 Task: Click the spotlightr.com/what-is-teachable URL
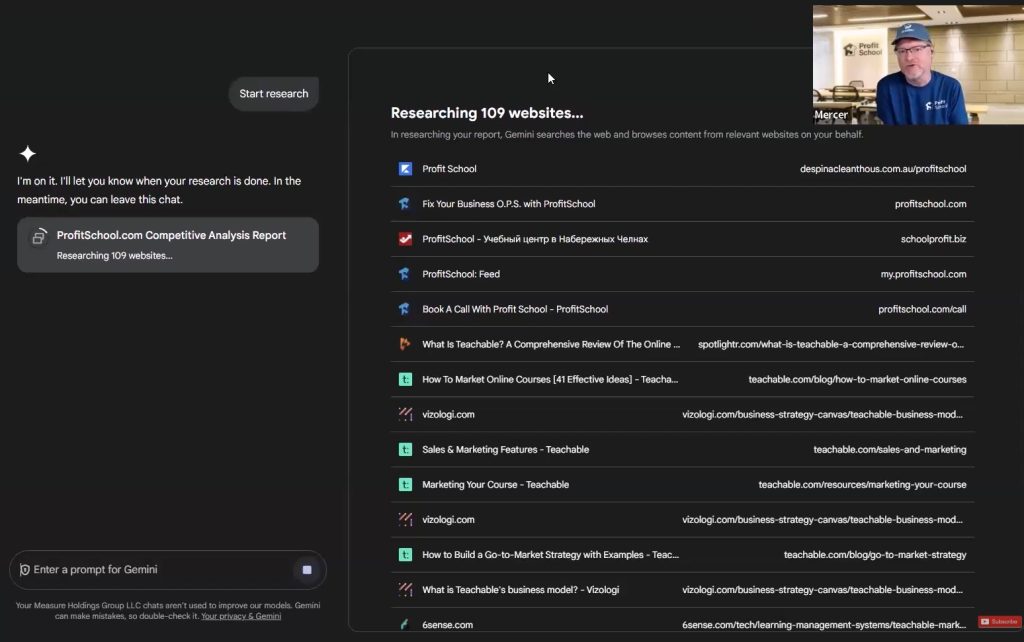(831, 344)
